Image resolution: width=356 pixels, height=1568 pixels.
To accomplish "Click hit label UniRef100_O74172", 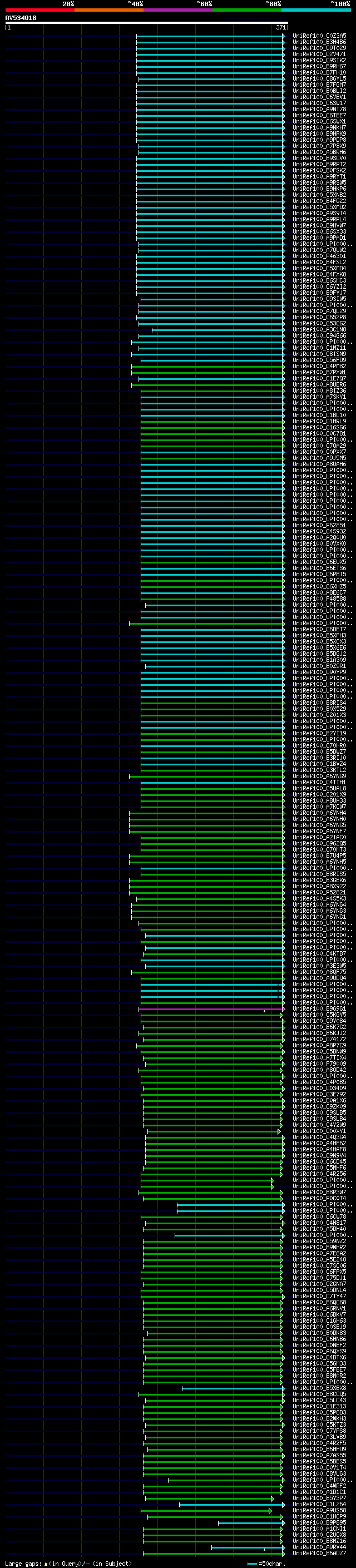I will click(319, 1039).
